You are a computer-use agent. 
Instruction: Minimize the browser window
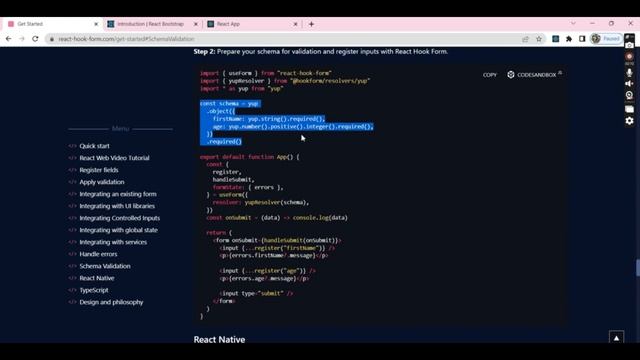(592, 23)
